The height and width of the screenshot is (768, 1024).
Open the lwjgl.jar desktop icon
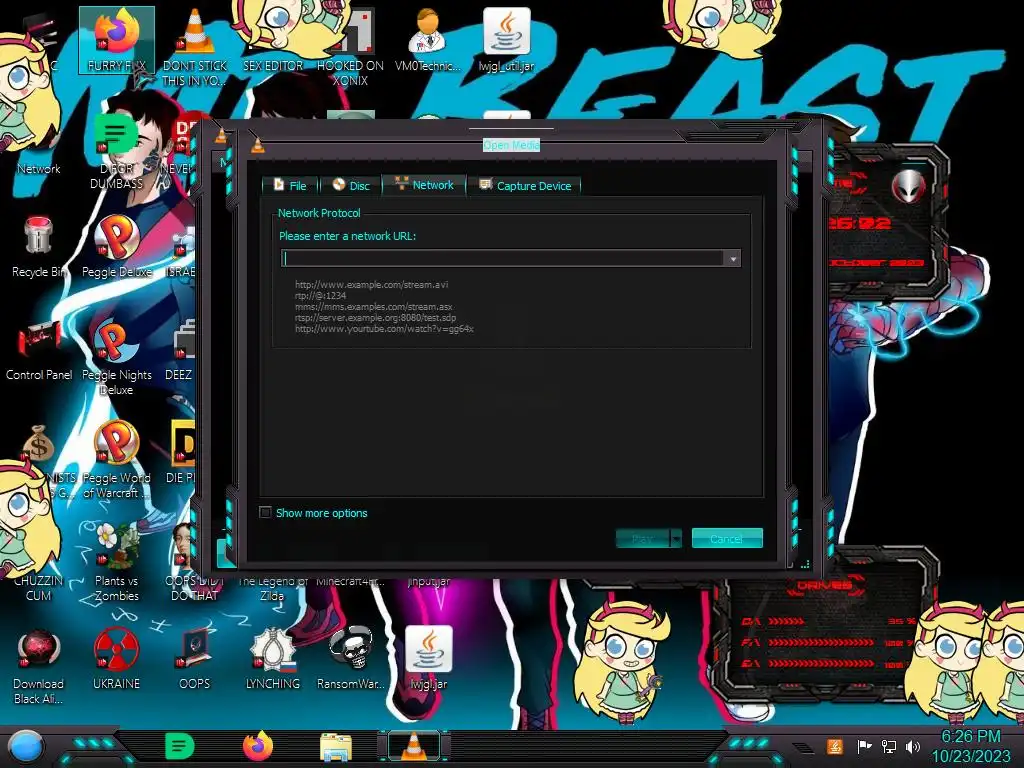(x=428, y=659)
